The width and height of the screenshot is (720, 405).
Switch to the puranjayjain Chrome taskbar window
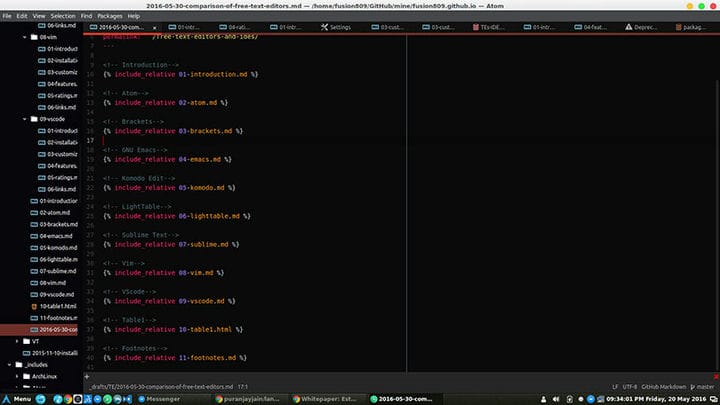(x=248, y=399)
